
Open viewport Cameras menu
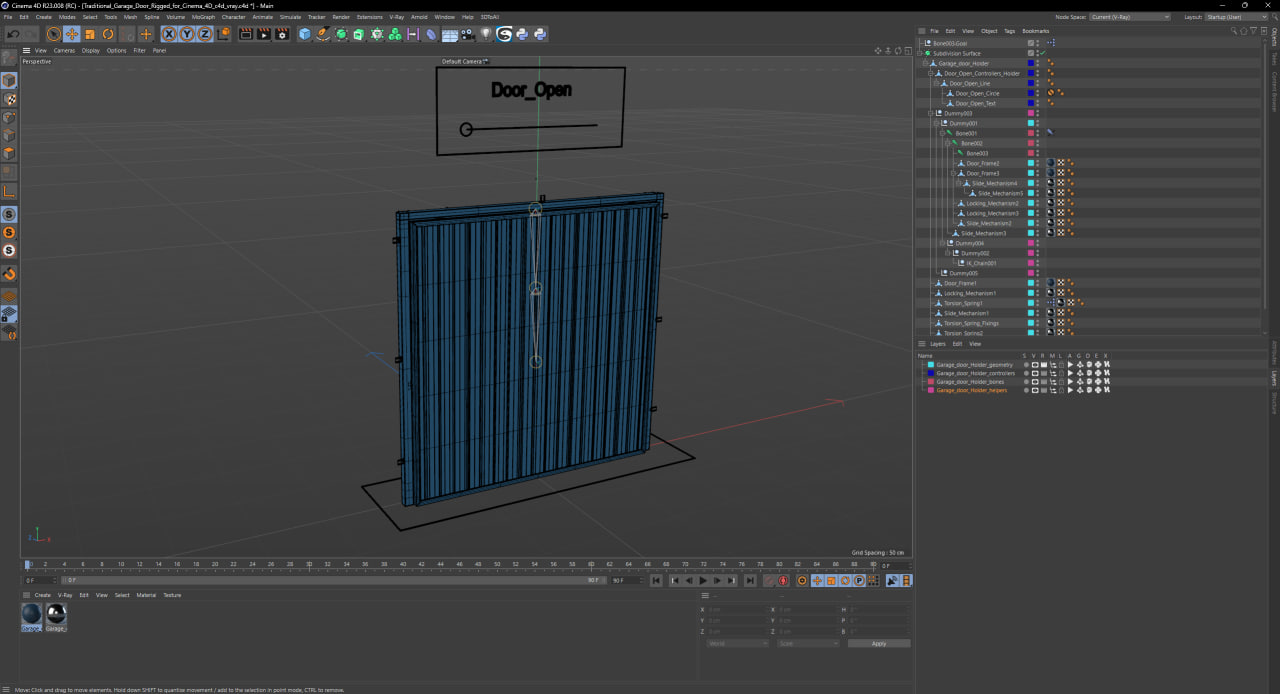click(64, 50)
